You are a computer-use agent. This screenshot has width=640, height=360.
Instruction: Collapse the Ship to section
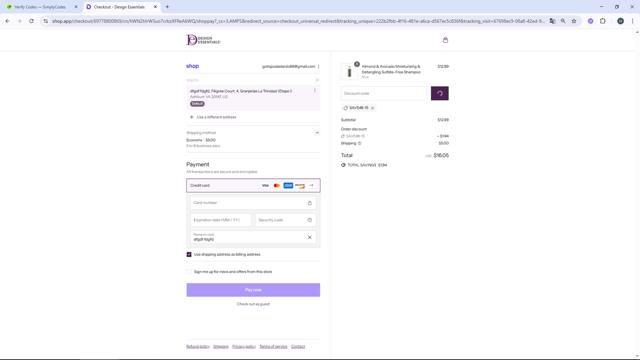click(x=317, y=80)
